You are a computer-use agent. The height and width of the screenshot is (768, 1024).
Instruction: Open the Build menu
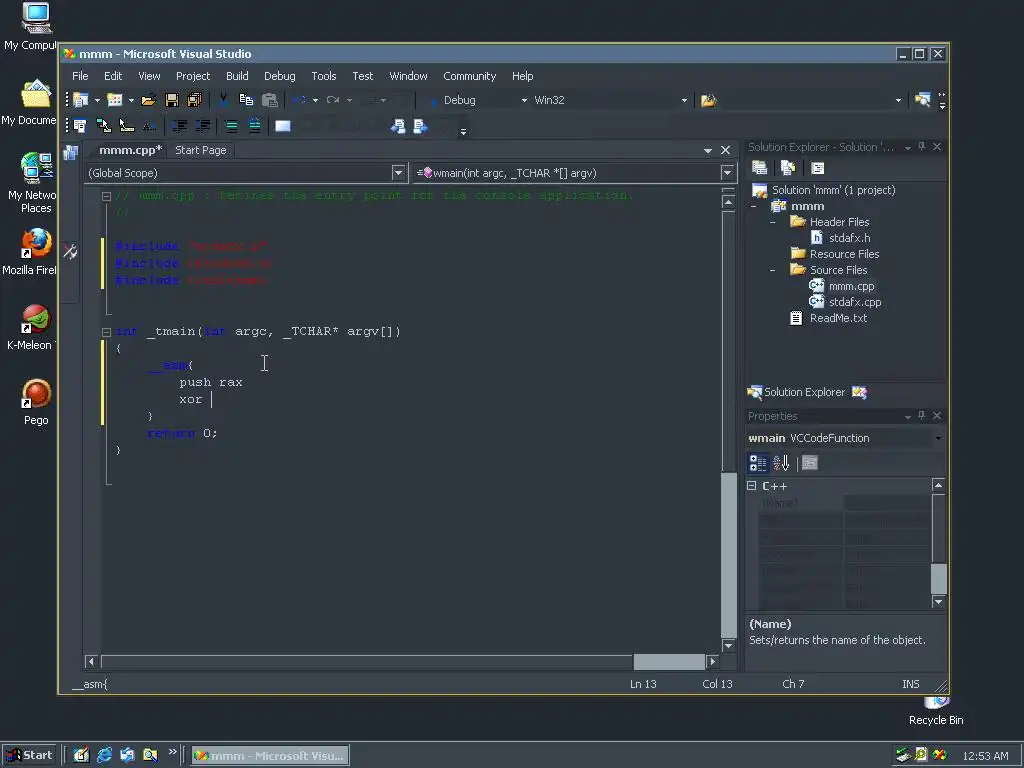237,76
